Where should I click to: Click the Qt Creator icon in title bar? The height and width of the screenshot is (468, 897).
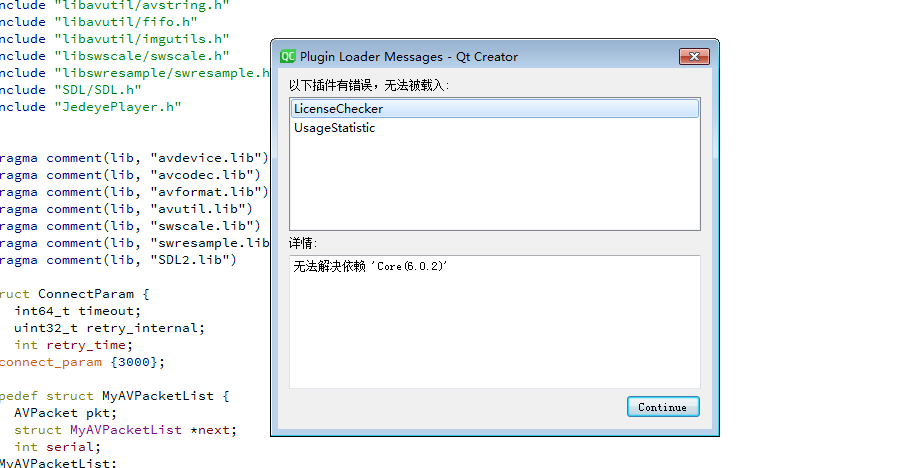coord(288,57)
